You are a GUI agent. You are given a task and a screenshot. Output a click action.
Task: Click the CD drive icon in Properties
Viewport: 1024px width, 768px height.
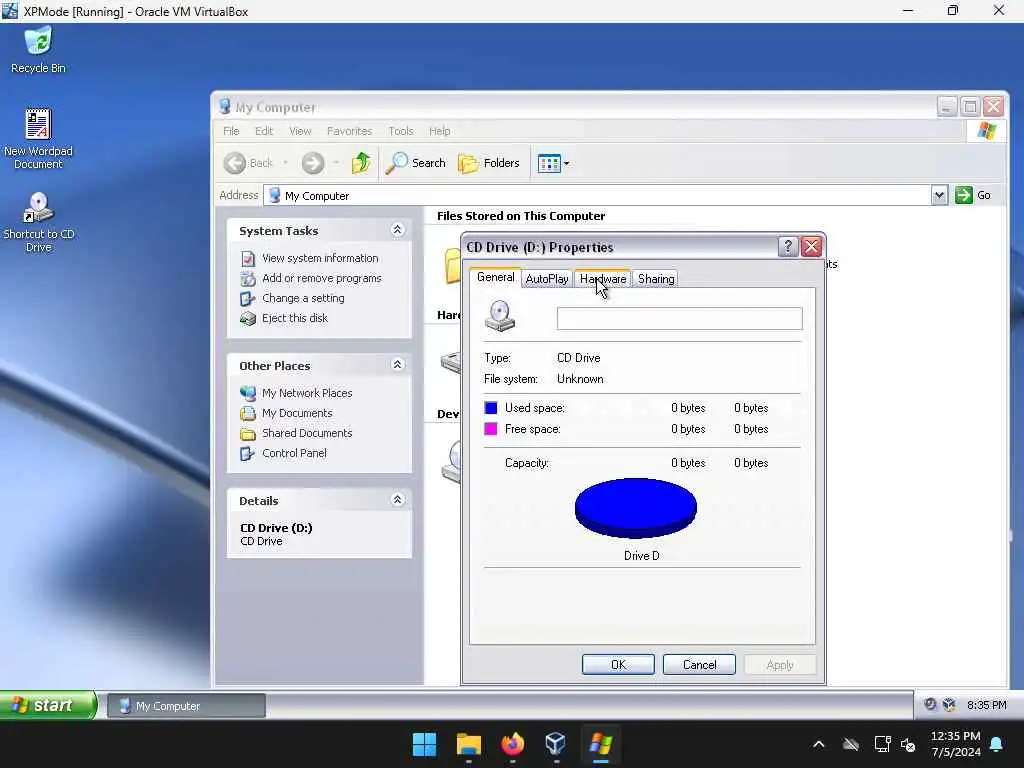click(500, 316)
